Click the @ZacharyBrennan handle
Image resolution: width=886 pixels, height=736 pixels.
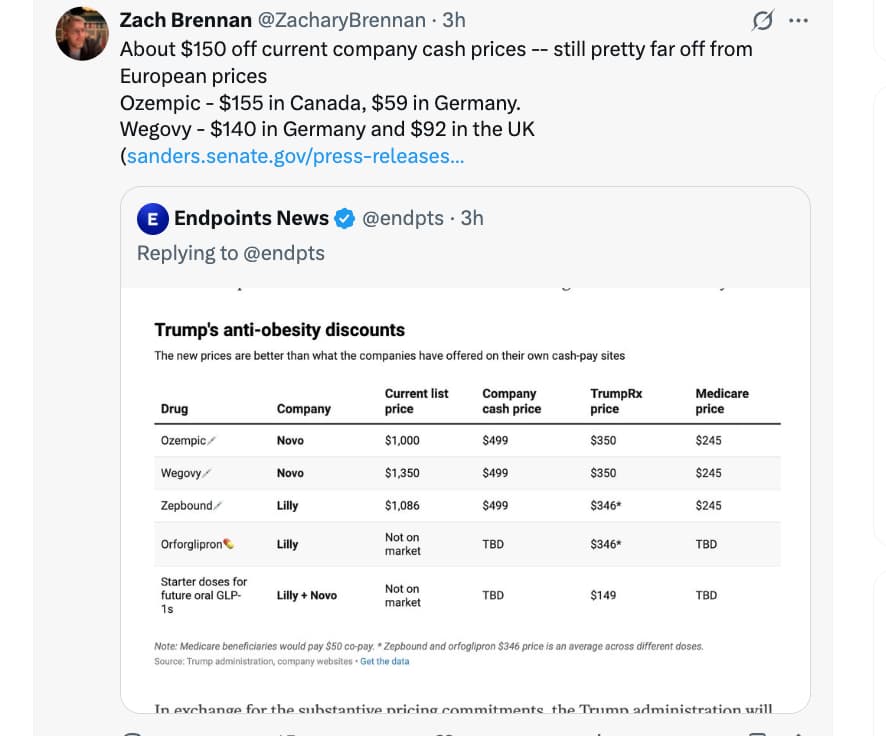(342, 20)
